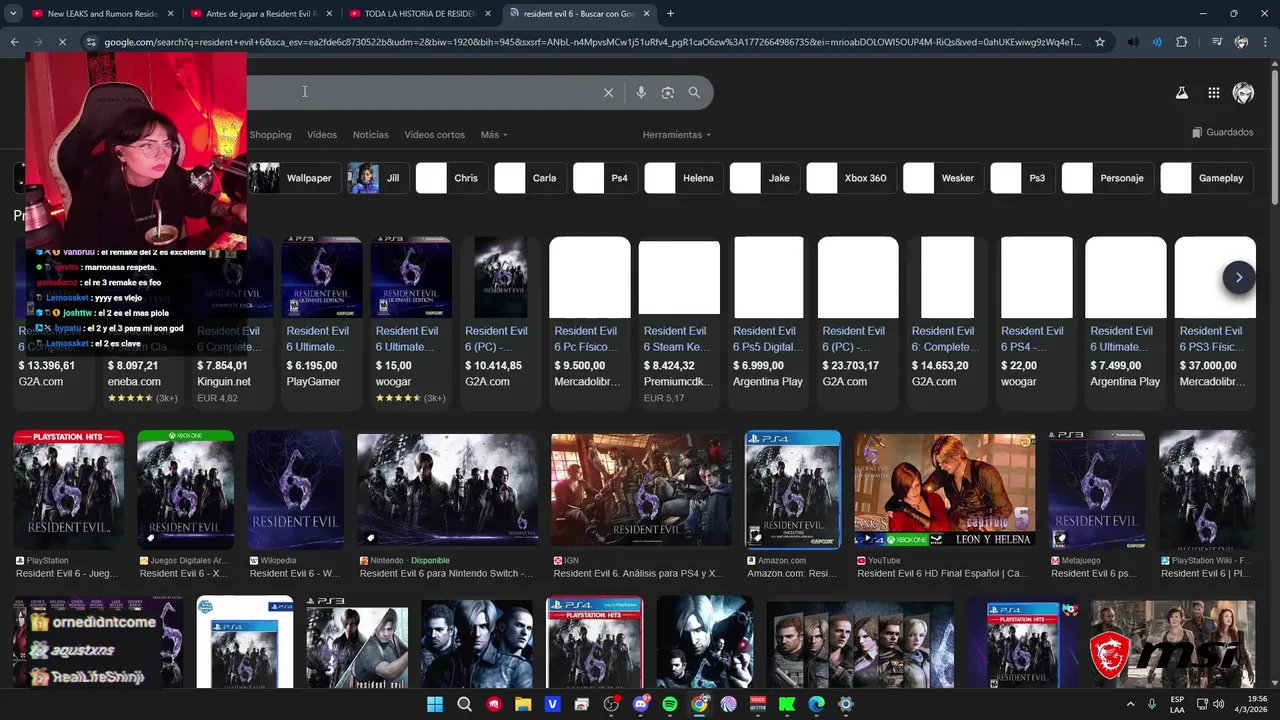Switch to 'TODA LA HISTORIA DE RESIDENT' tab
This screenshot has width=1280, height=720.
coord(418,14)
